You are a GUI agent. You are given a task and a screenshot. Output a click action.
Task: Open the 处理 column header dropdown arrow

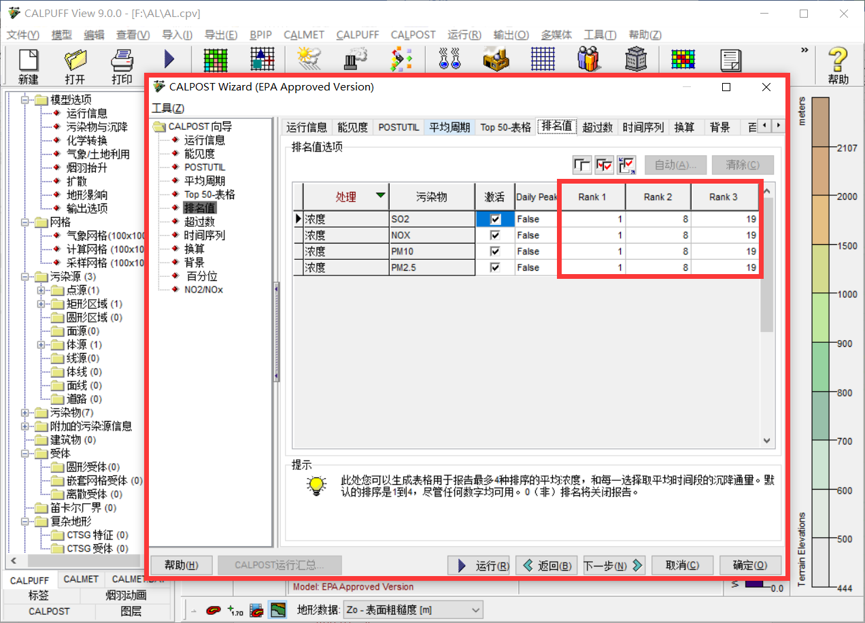tap(380, 195)
